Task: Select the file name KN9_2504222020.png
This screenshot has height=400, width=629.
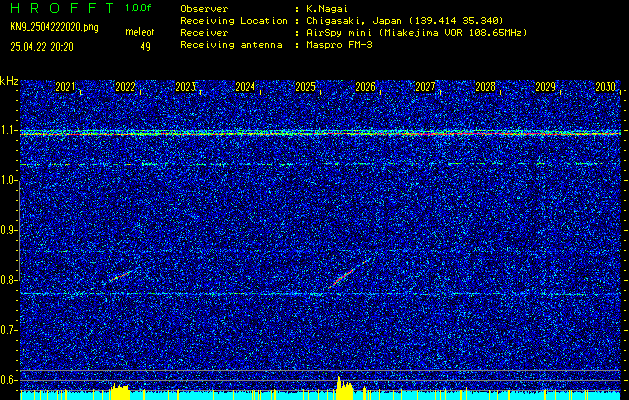Action: point(54,27)
